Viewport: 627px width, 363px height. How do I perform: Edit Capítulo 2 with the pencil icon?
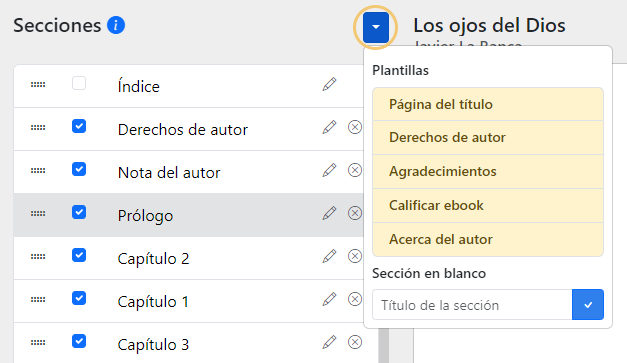[x=329, y=256]
